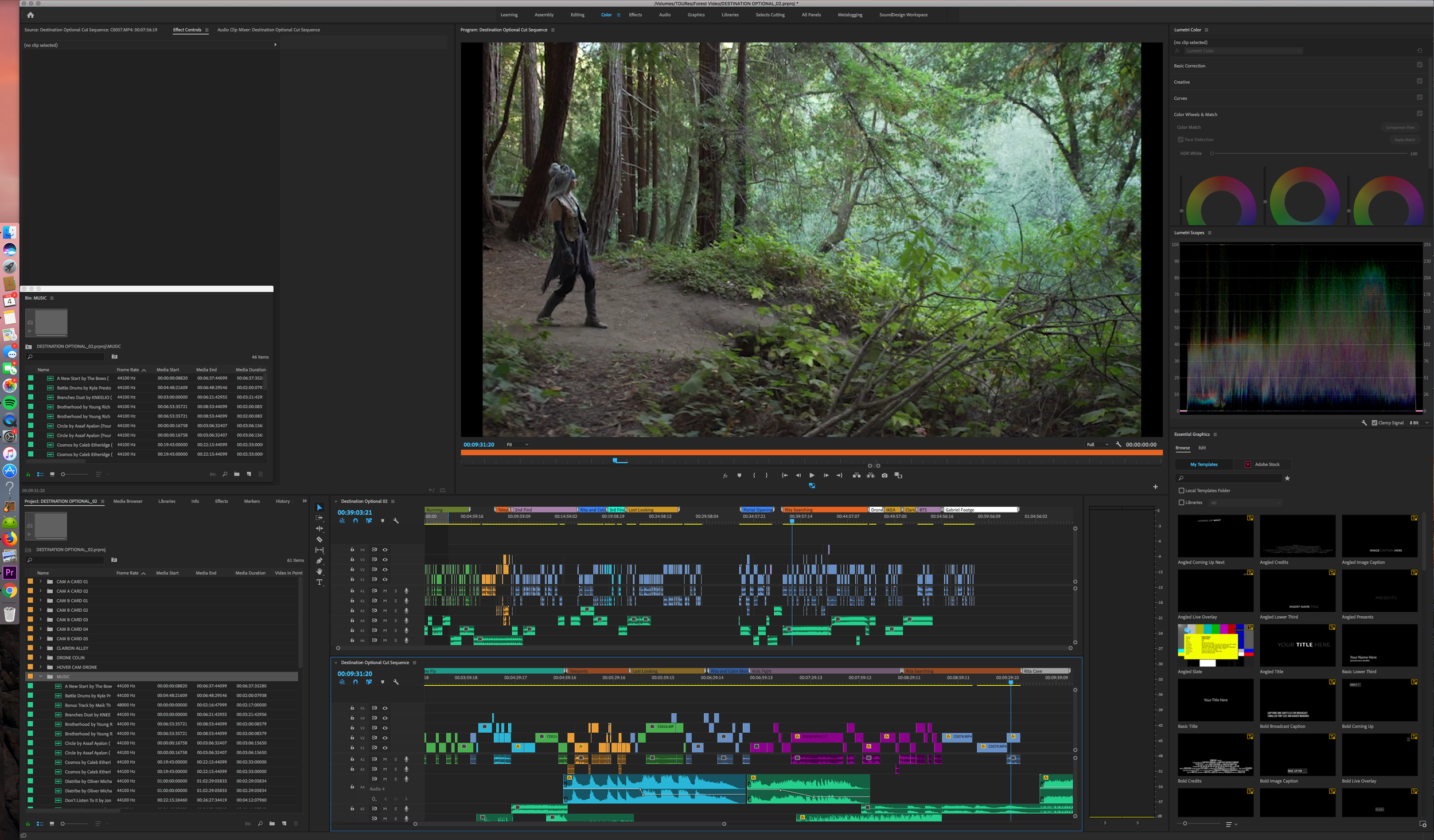Toggle V4 track visibility eye in Destination Optional 02
This screenshot has width=1434, height=840.
(x=385, y=550)
